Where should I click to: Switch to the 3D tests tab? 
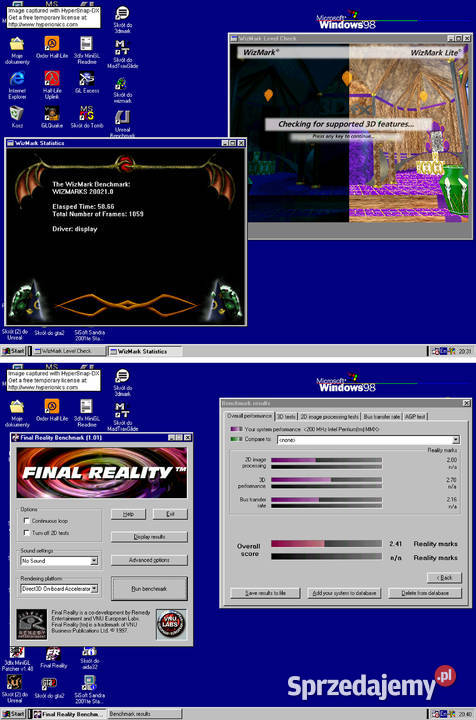pos(286,416)
